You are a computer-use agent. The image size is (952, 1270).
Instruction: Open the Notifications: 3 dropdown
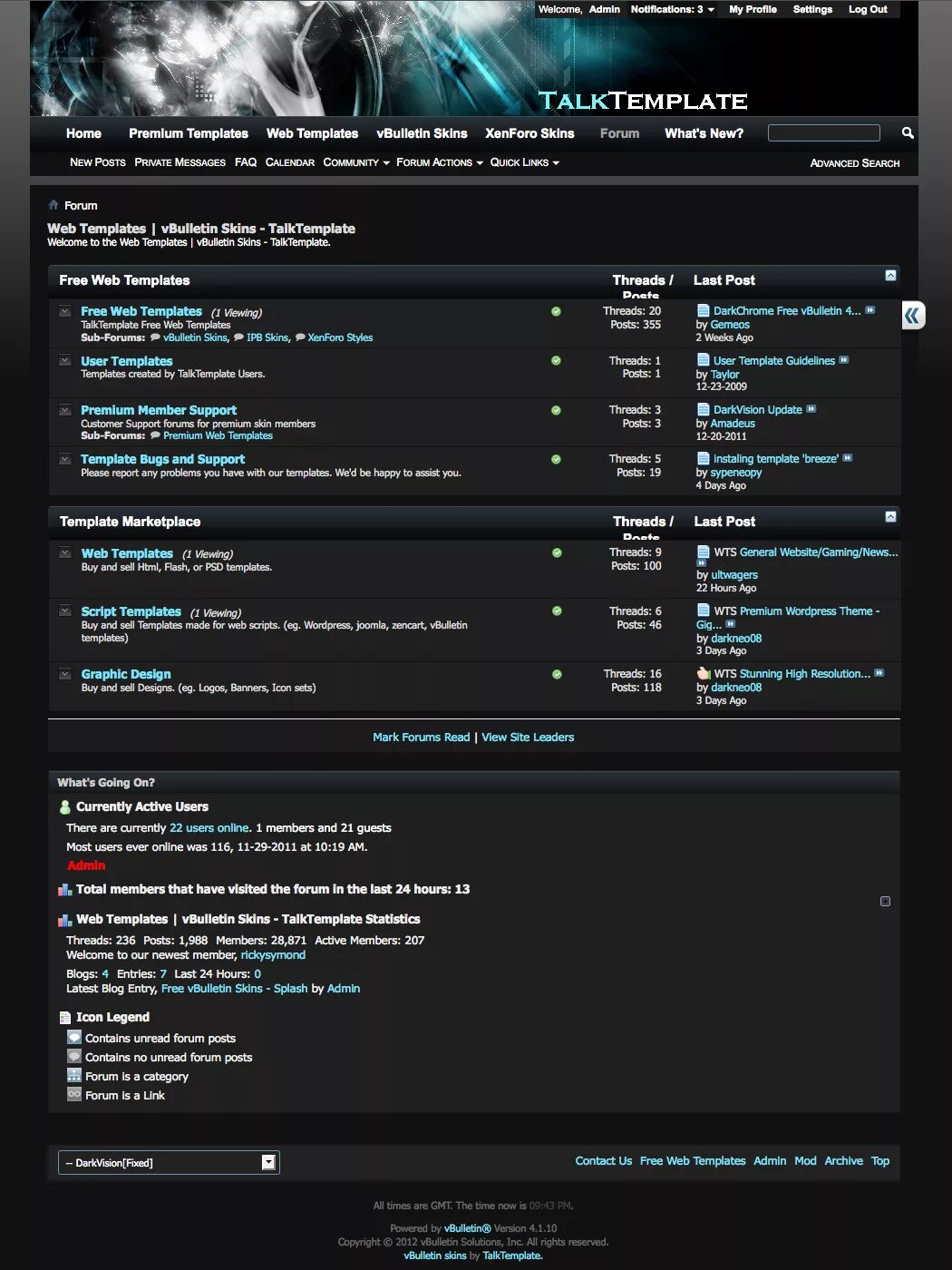pyautogui.click(x=673, y=9)
